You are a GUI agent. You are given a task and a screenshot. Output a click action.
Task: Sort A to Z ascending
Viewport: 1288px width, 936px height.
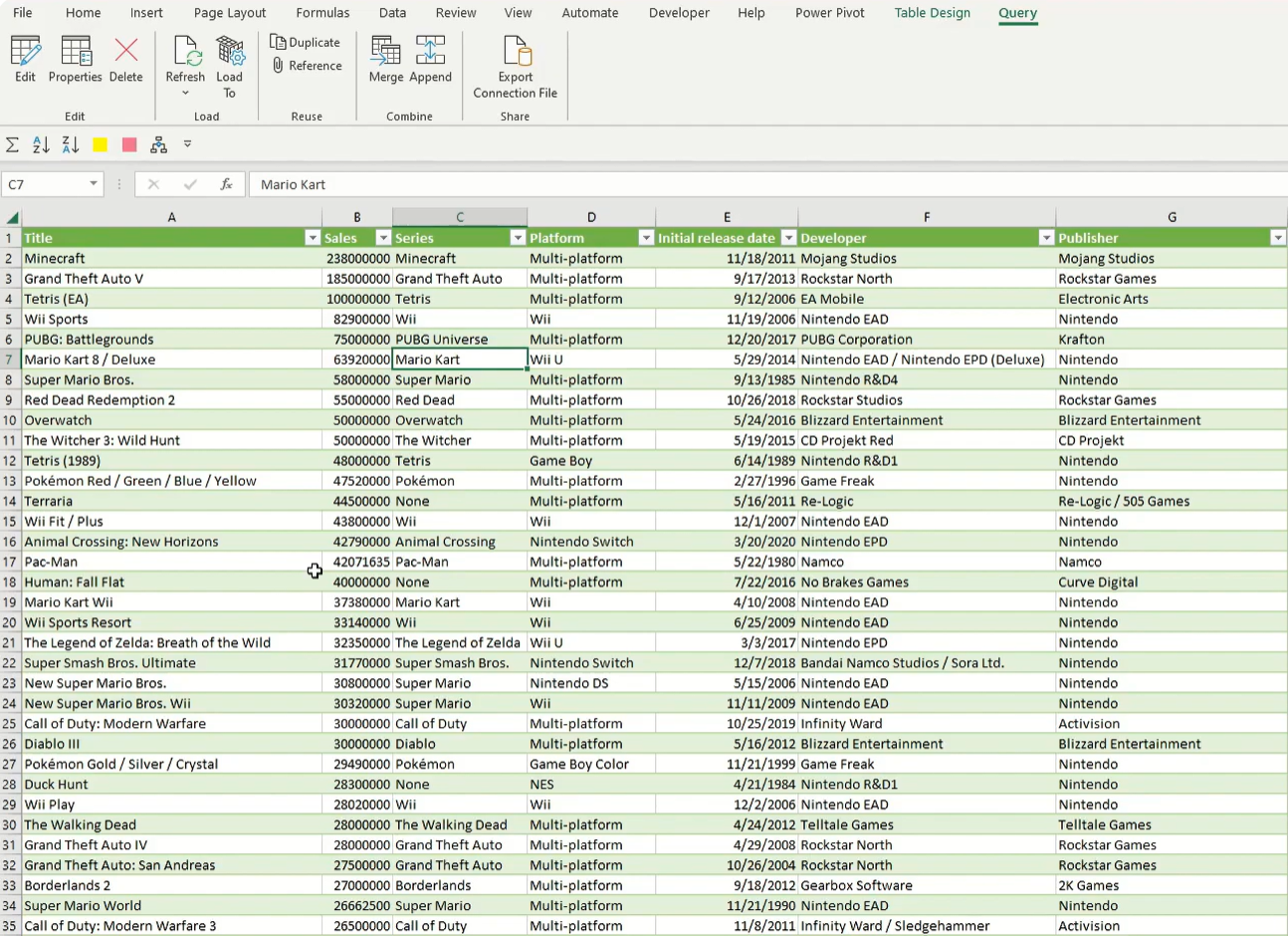[41, 144]
